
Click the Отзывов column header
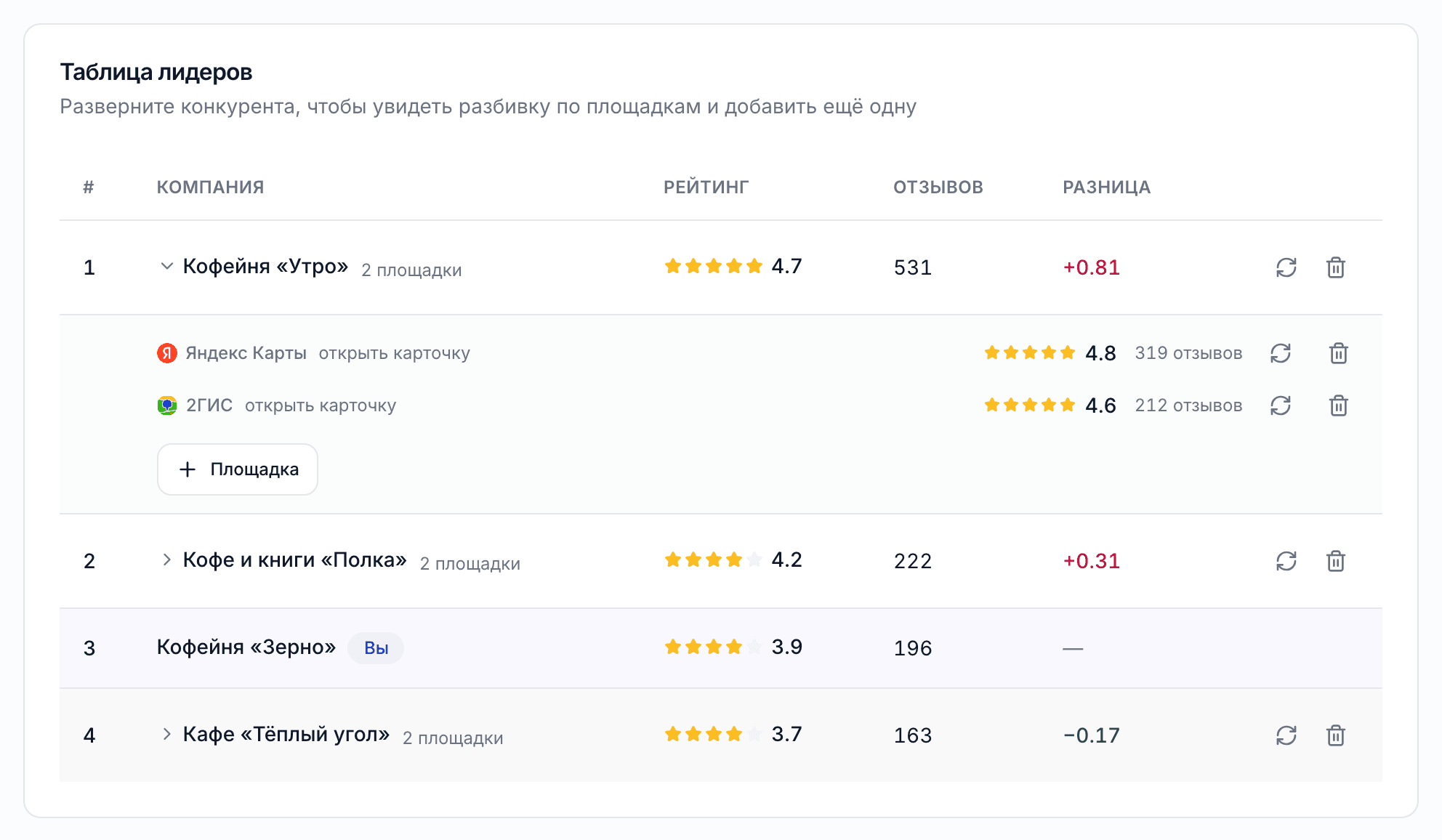point(938,187)
